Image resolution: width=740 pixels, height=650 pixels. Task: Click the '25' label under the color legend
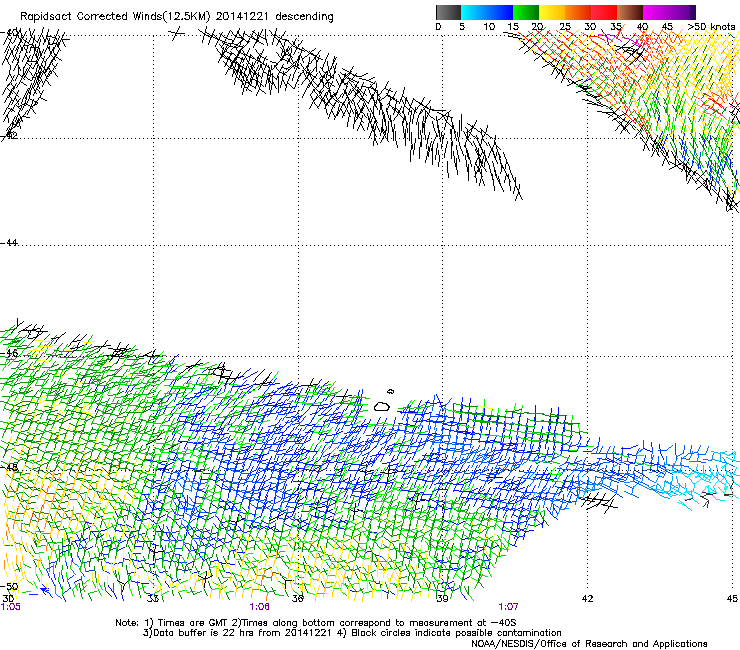click(x=564, y=27)
